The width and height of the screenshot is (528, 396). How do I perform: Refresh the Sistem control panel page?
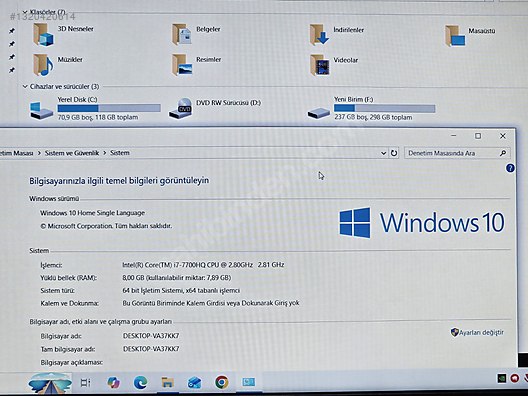coord(394,153)
